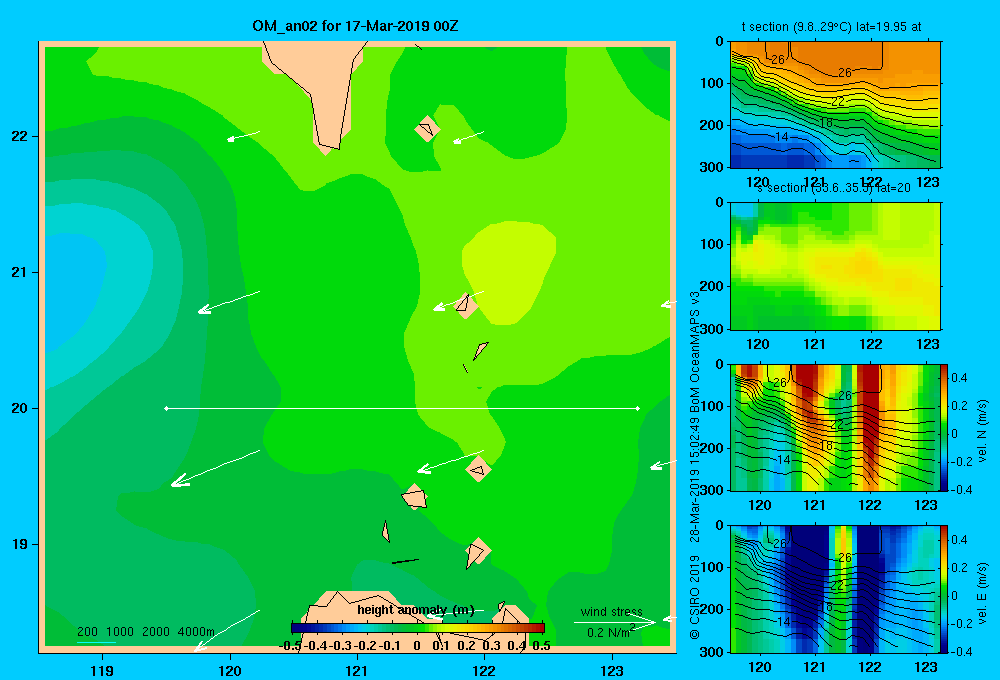Click the light blue low anomaly region
This screenshot has height=680, width=1000.
click(71, 290)
